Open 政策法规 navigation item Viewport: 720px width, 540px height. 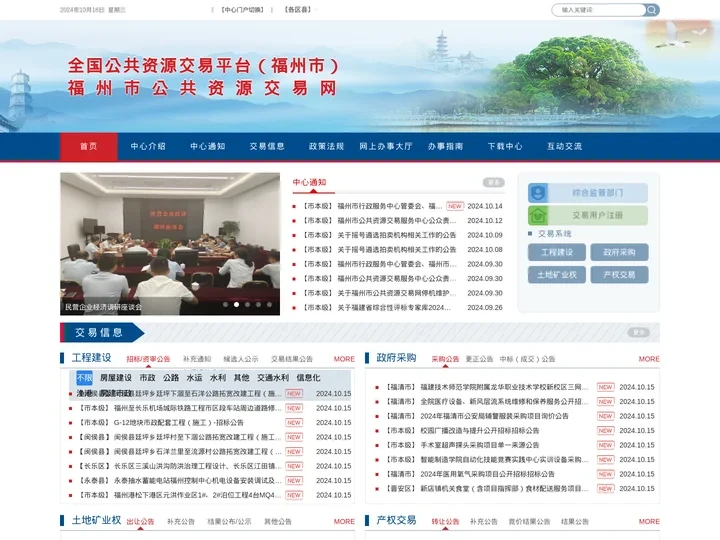pyautogui.click(x=326, y=146)
